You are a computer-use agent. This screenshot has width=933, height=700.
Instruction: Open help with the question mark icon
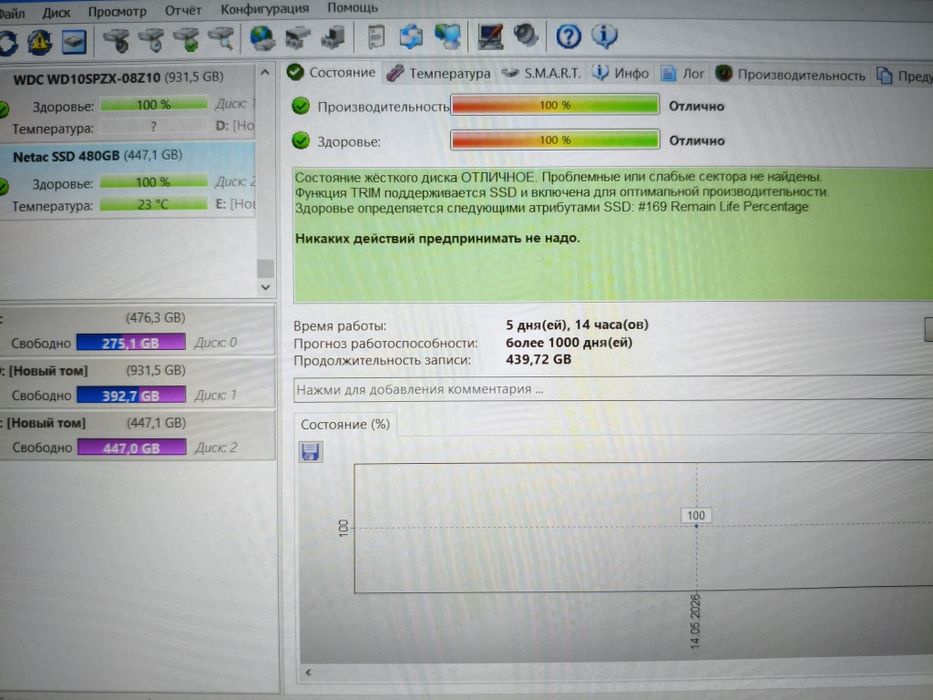coord(568,36)
